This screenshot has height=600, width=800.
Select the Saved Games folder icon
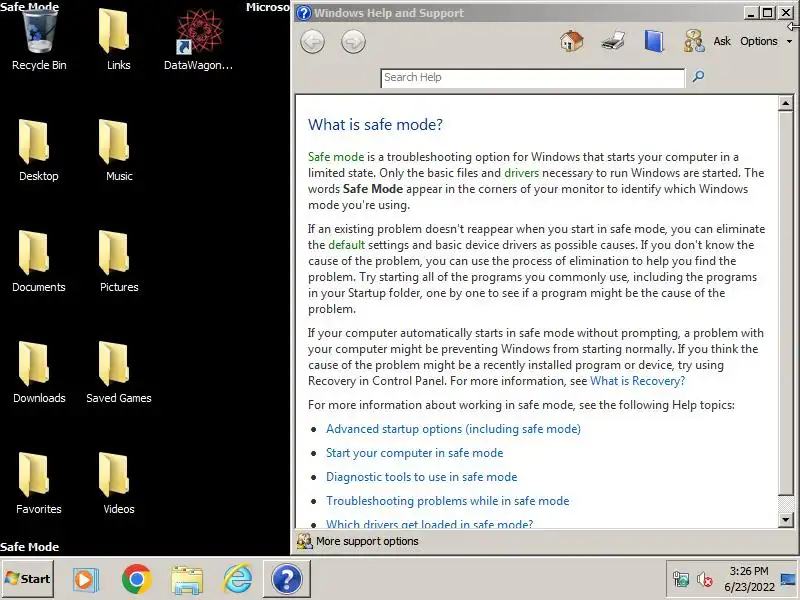point(118,373)
